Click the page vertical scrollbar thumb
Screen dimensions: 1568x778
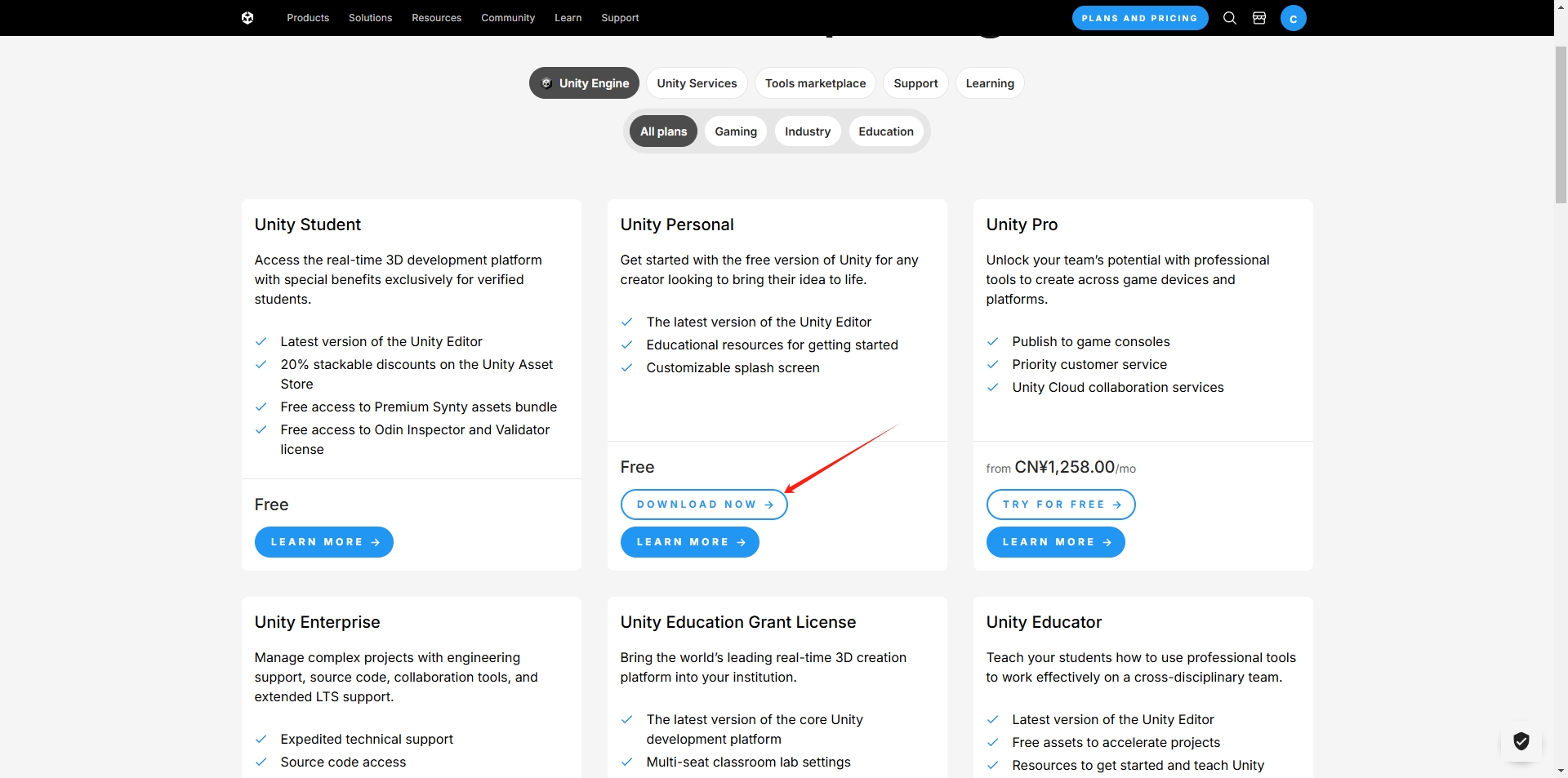coord(1561,124)
